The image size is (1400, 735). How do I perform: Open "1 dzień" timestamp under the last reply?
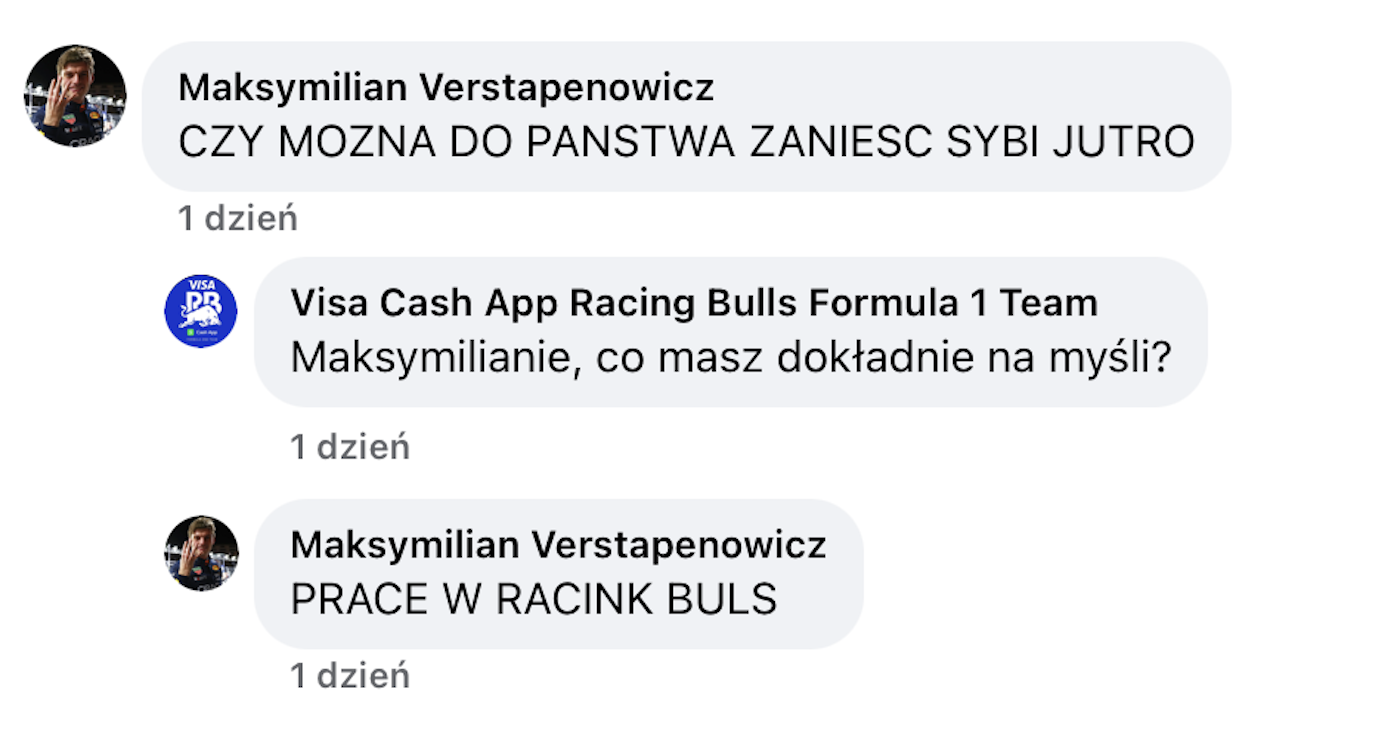click(350, 676)
